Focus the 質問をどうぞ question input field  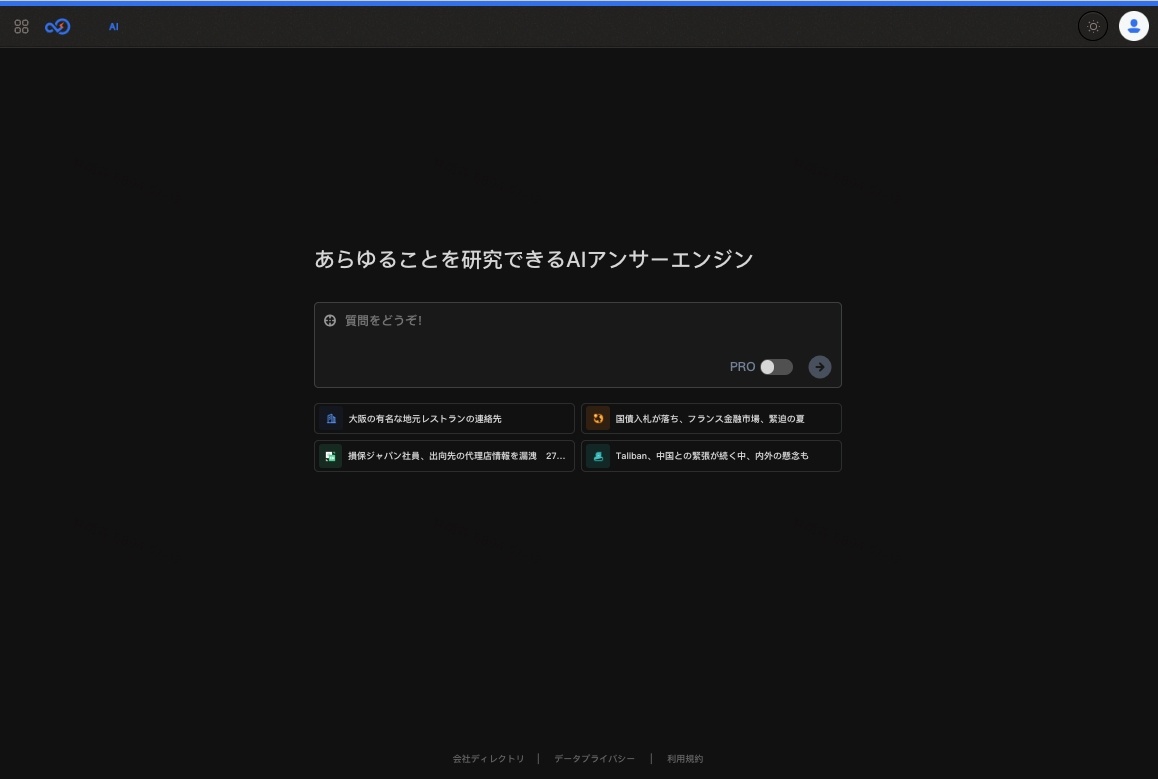pyautogui.click(x=578, y=345)
